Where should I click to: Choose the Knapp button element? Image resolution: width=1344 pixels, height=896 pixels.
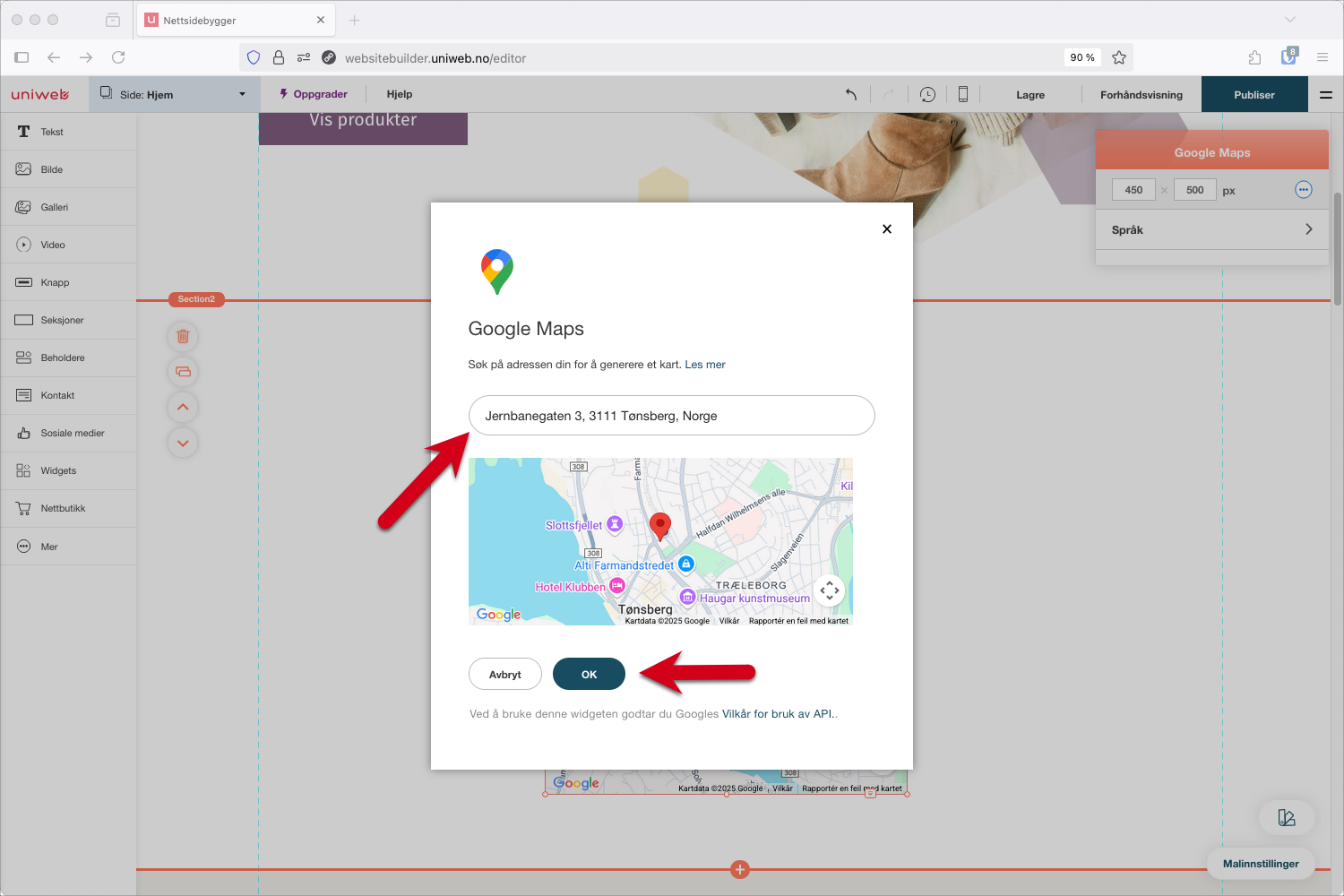click(x=68, y=282)
